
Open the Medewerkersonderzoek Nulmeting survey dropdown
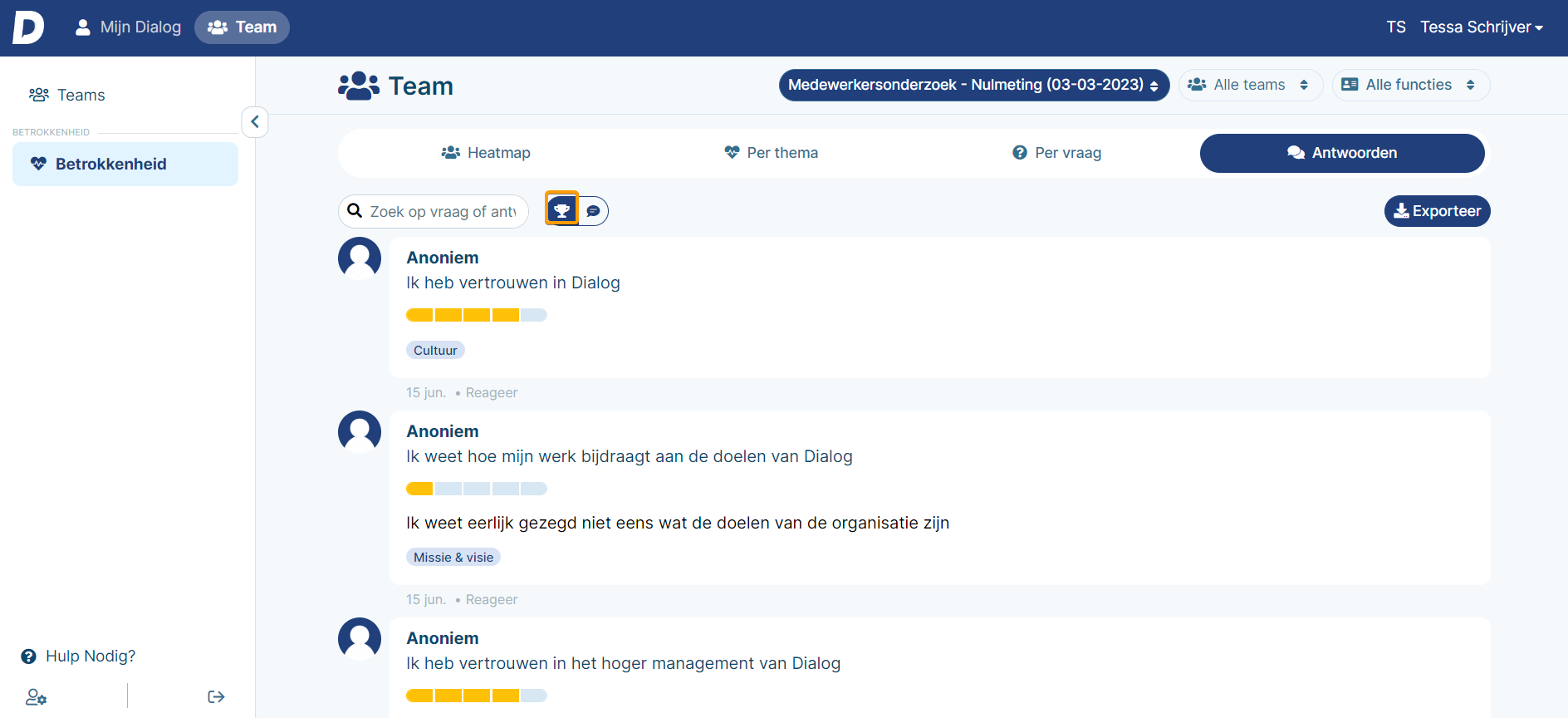pos(974,85)
